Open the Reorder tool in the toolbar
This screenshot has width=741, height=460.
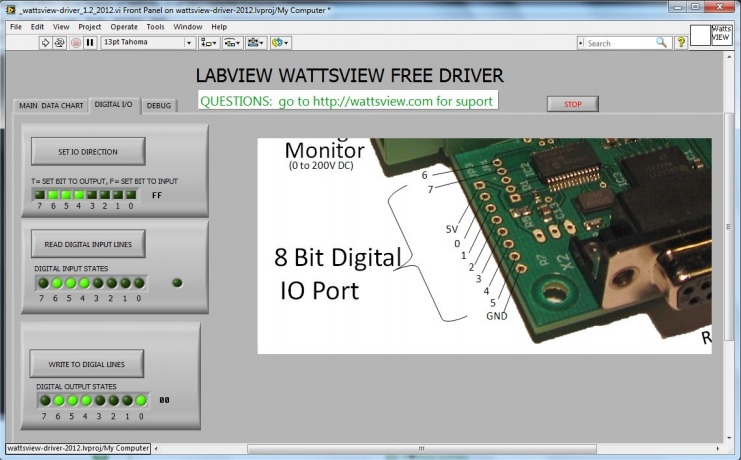point(280,43)
